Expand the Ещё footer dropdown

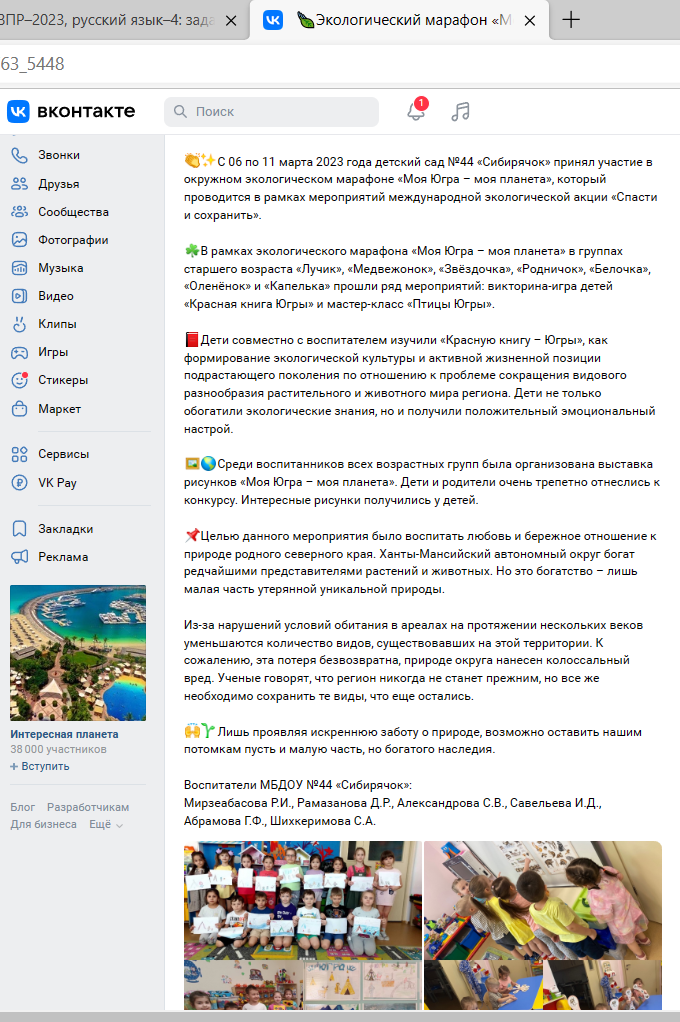tap(106, 825)
